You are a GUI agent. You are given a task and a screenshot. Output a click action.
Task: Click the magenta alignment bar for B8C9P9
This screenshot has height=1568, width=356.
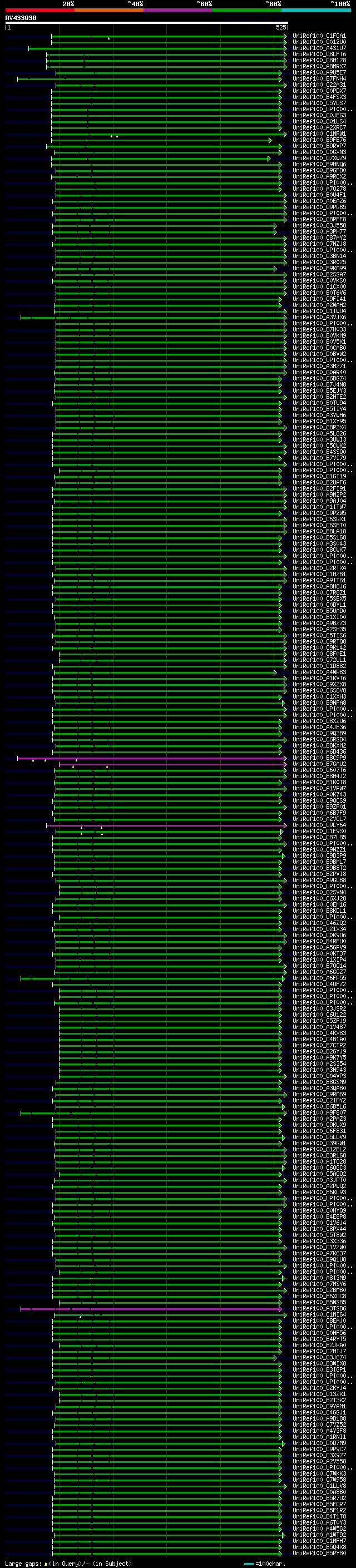pyautogui.click(x=152, y=758)
